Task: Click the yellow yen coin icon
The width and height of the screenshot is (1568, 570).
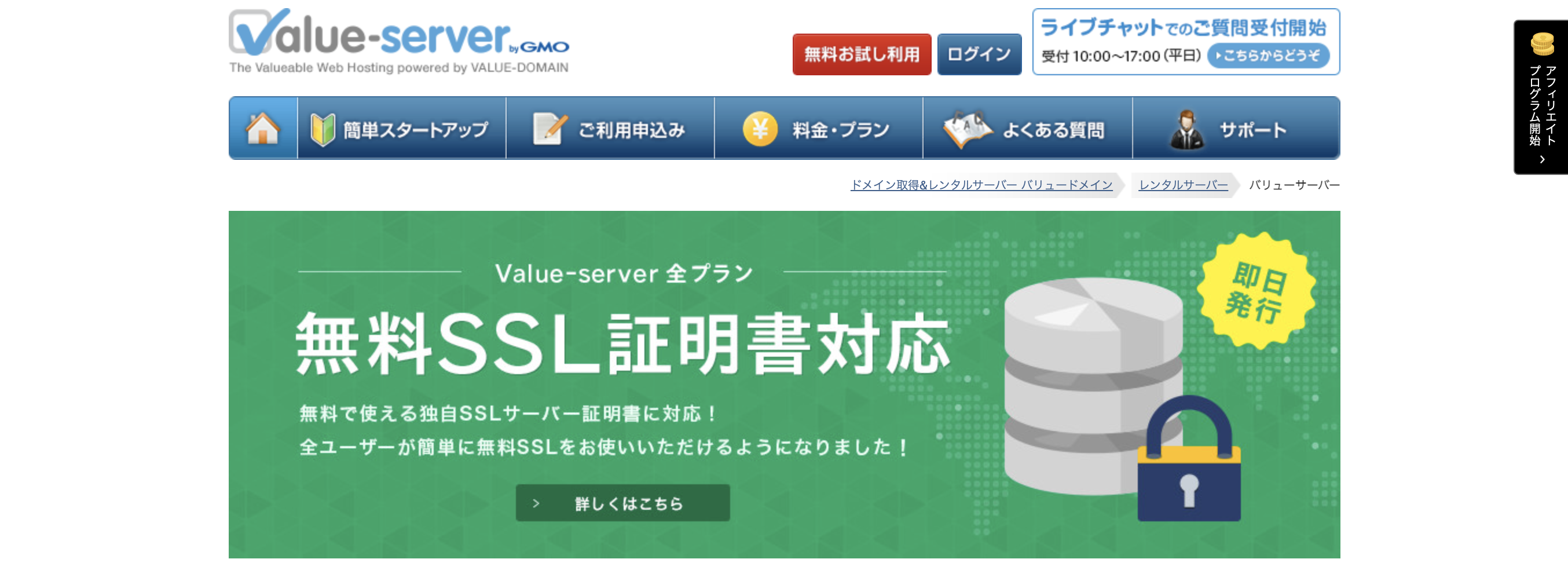Action: pos(760,129)
